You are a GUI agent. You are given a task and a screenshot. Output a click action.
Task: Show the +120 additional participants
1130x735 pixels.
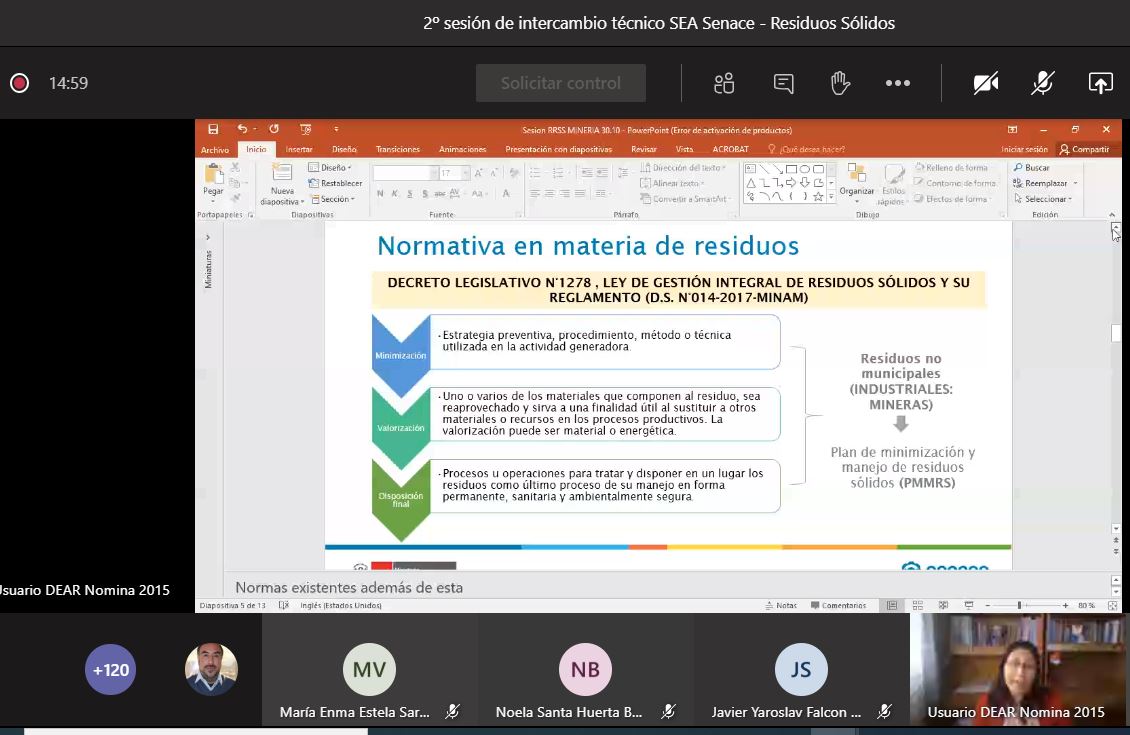(110, 670)
